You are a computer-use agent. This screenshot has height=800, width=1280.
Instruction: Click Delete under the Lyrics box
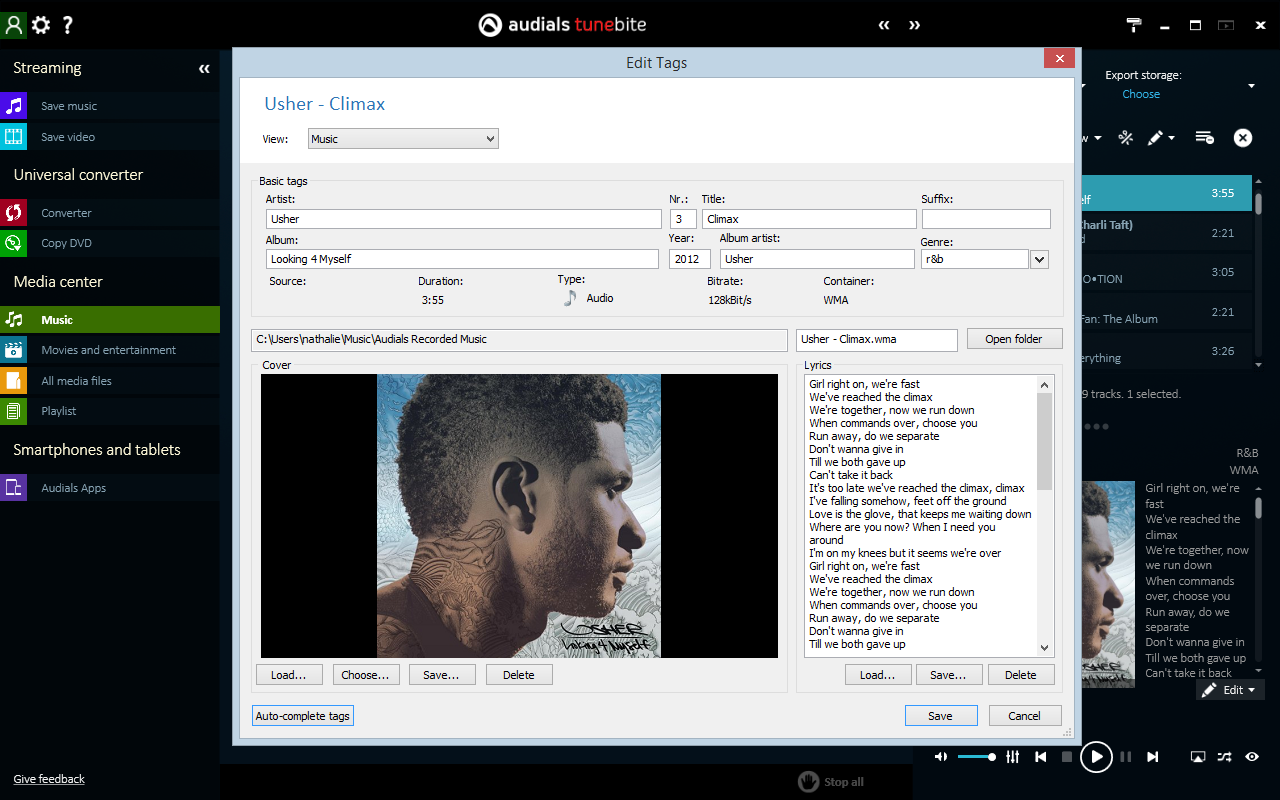[x=1021, y=675]
